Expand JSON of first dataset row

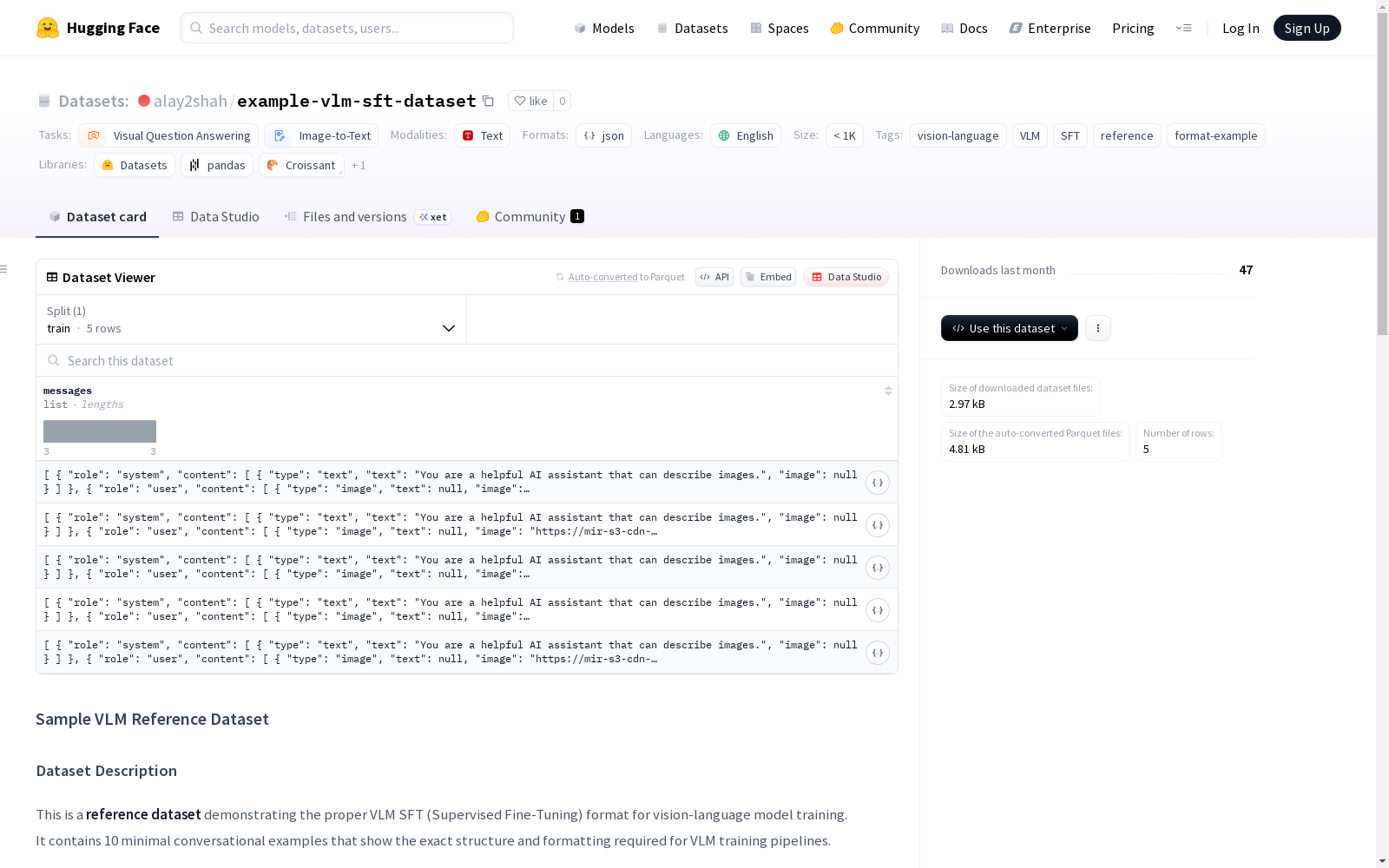878,483
